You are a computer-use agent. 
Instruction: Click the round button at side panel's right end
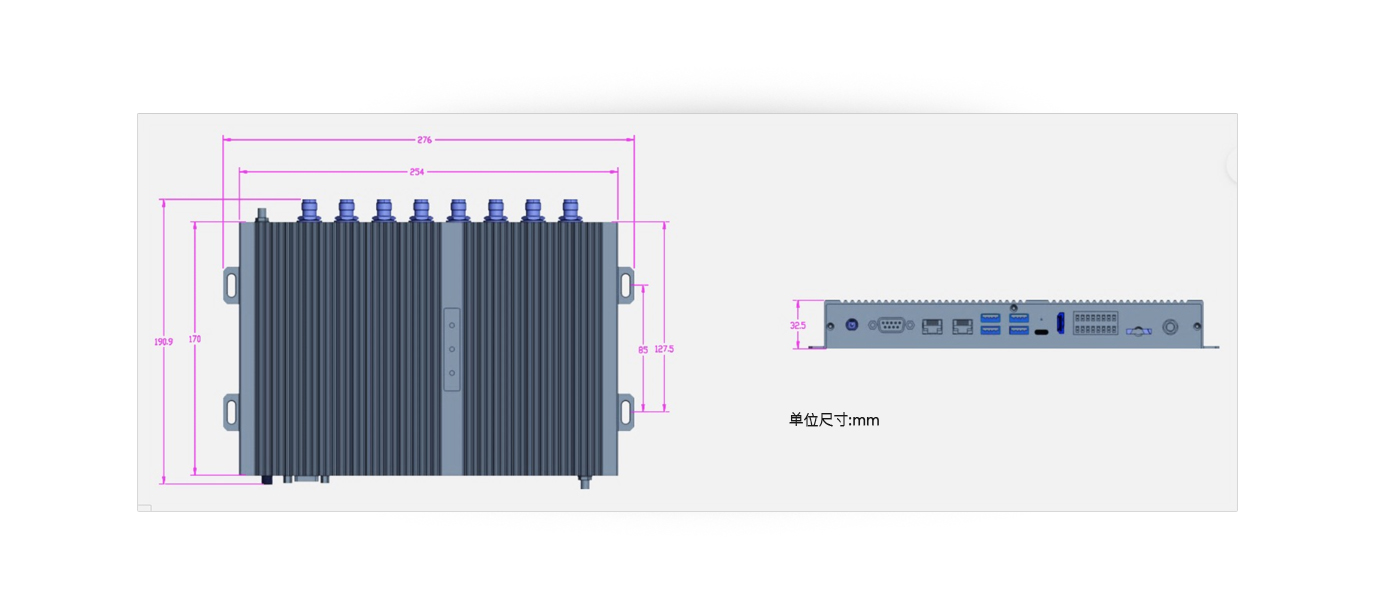click(1170, 327)
